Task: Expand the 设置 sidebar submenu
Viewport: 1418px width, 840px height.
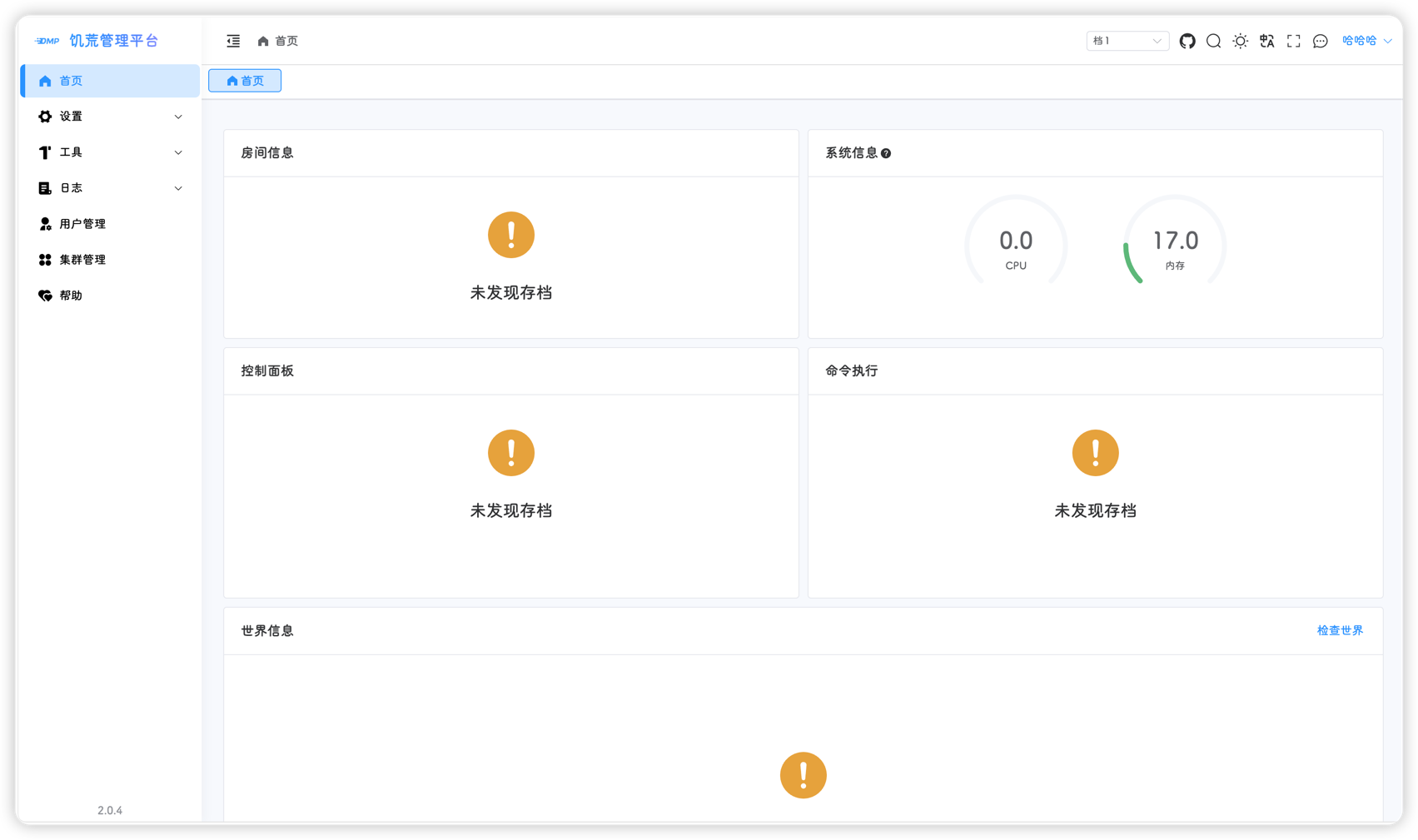Action: pyautogui.click(x=110, y=117)
